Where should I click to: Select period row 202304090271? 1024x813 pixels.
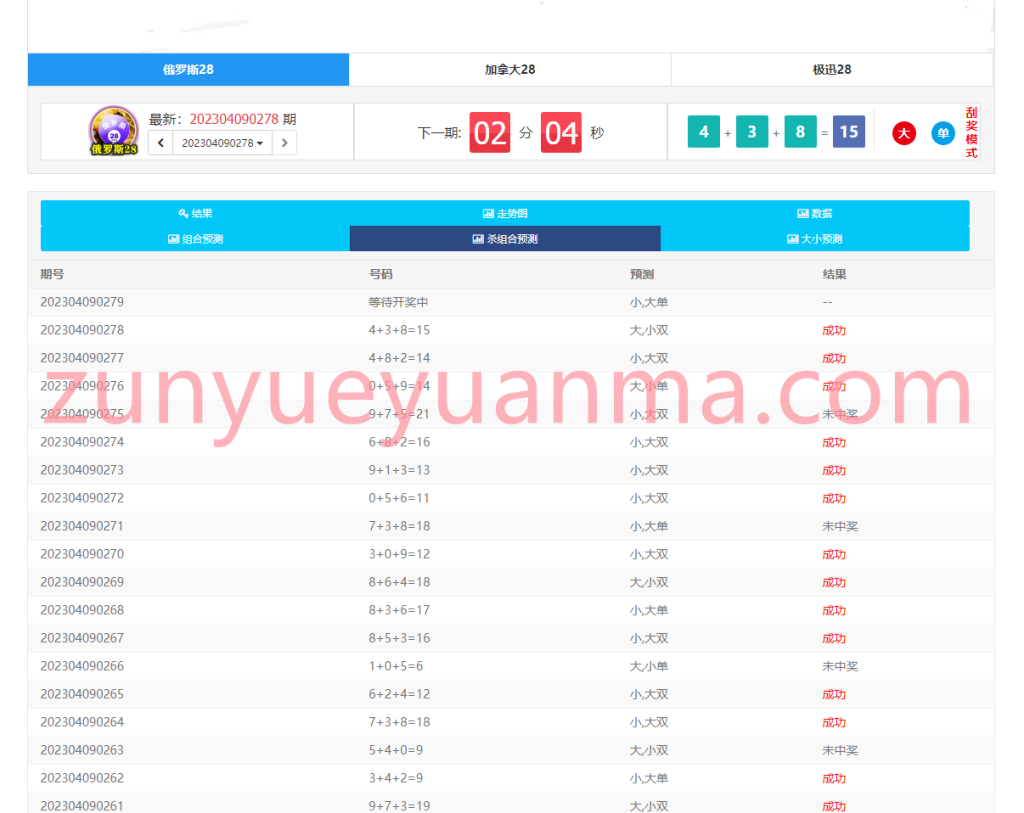[511, 526]
